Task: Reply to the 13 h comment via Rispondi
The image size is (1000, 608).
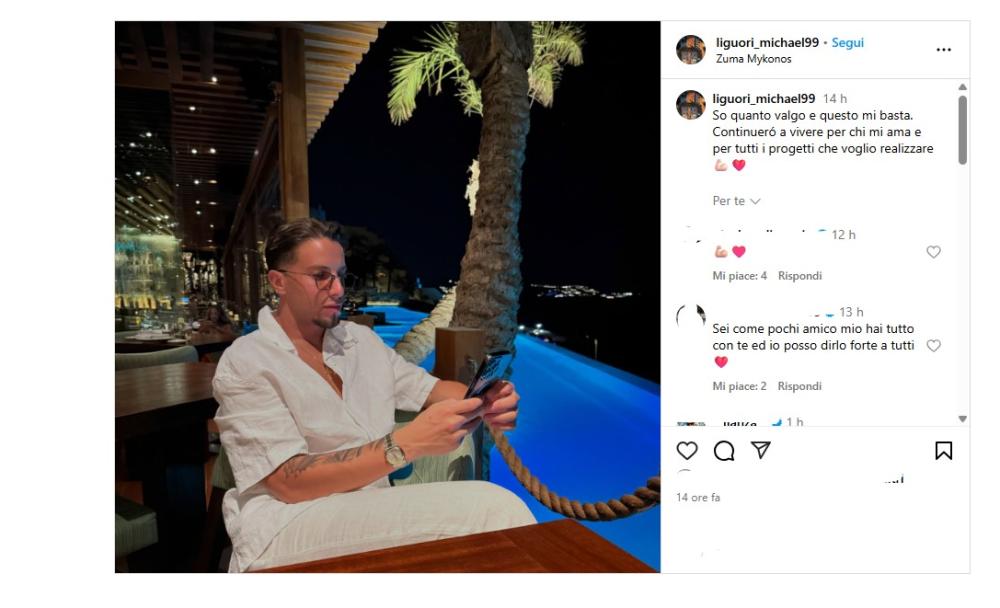Action: 800,386
